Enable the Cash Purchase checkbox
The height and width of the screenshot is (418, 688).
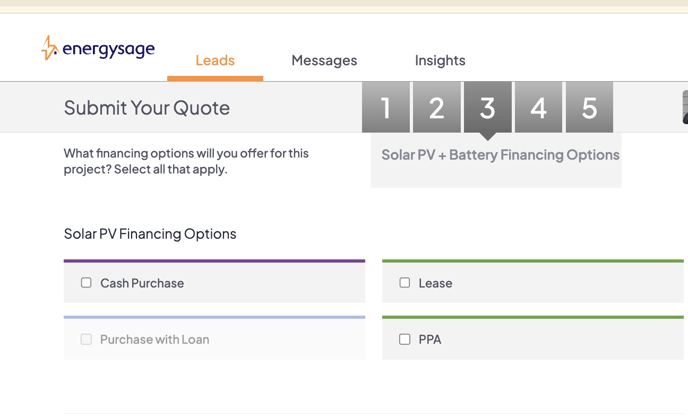[86, 283]
